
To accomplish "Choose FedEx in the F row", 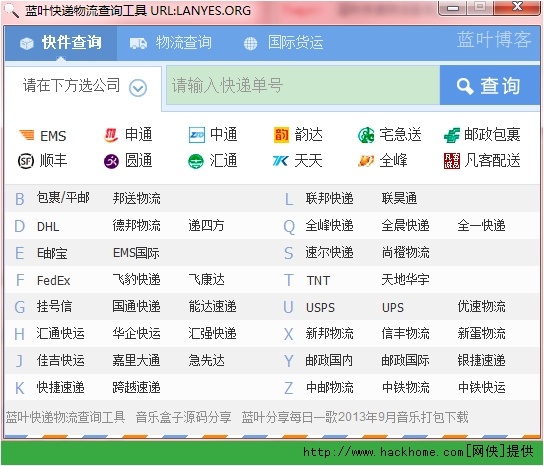I will click(53, 280).
